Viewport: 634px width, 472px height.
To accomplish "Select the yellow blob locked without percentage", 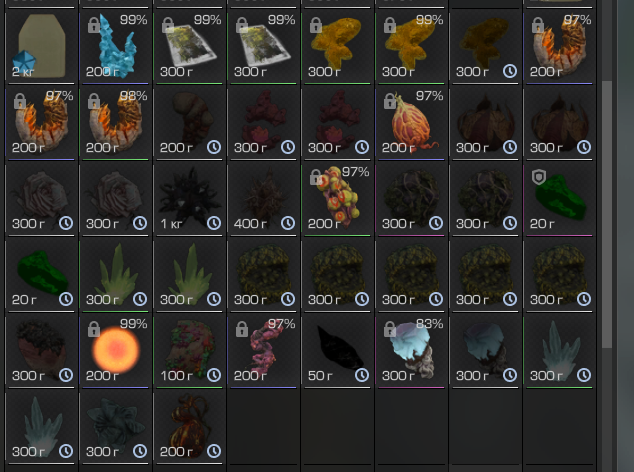I will pos(337,46).
